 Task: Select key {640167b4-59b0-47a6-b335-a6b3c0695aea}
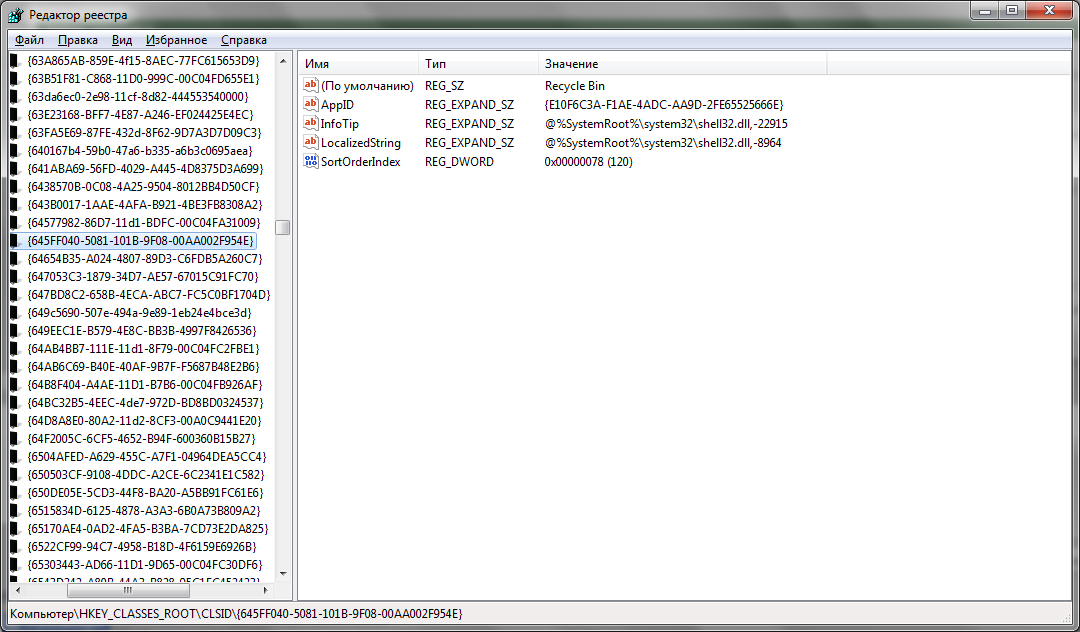click(140, 150)
